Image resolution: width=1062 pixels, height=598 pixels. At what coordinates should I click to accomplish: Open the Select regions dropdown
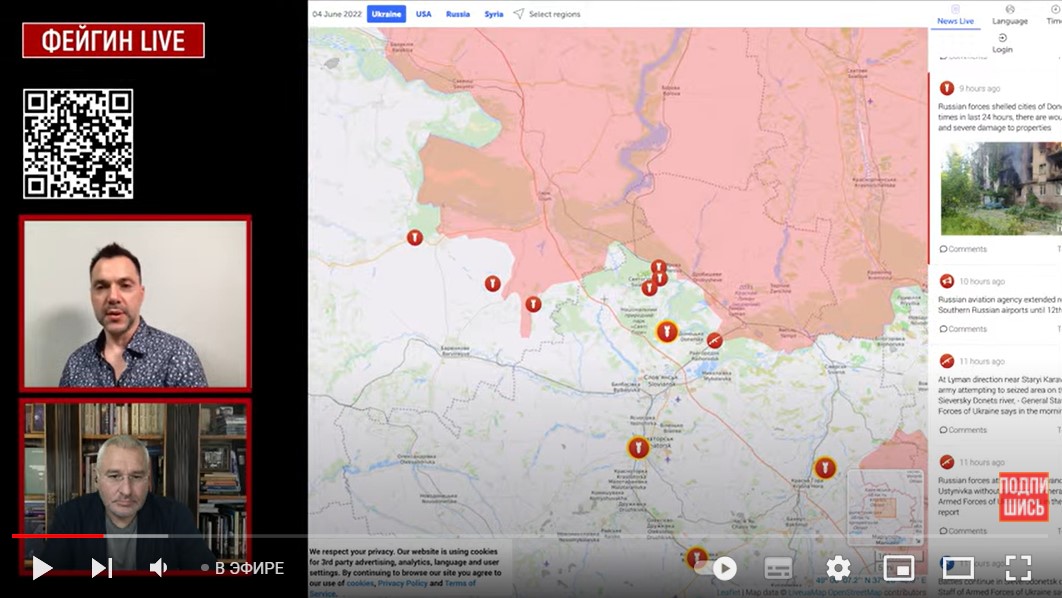point(547,14)
